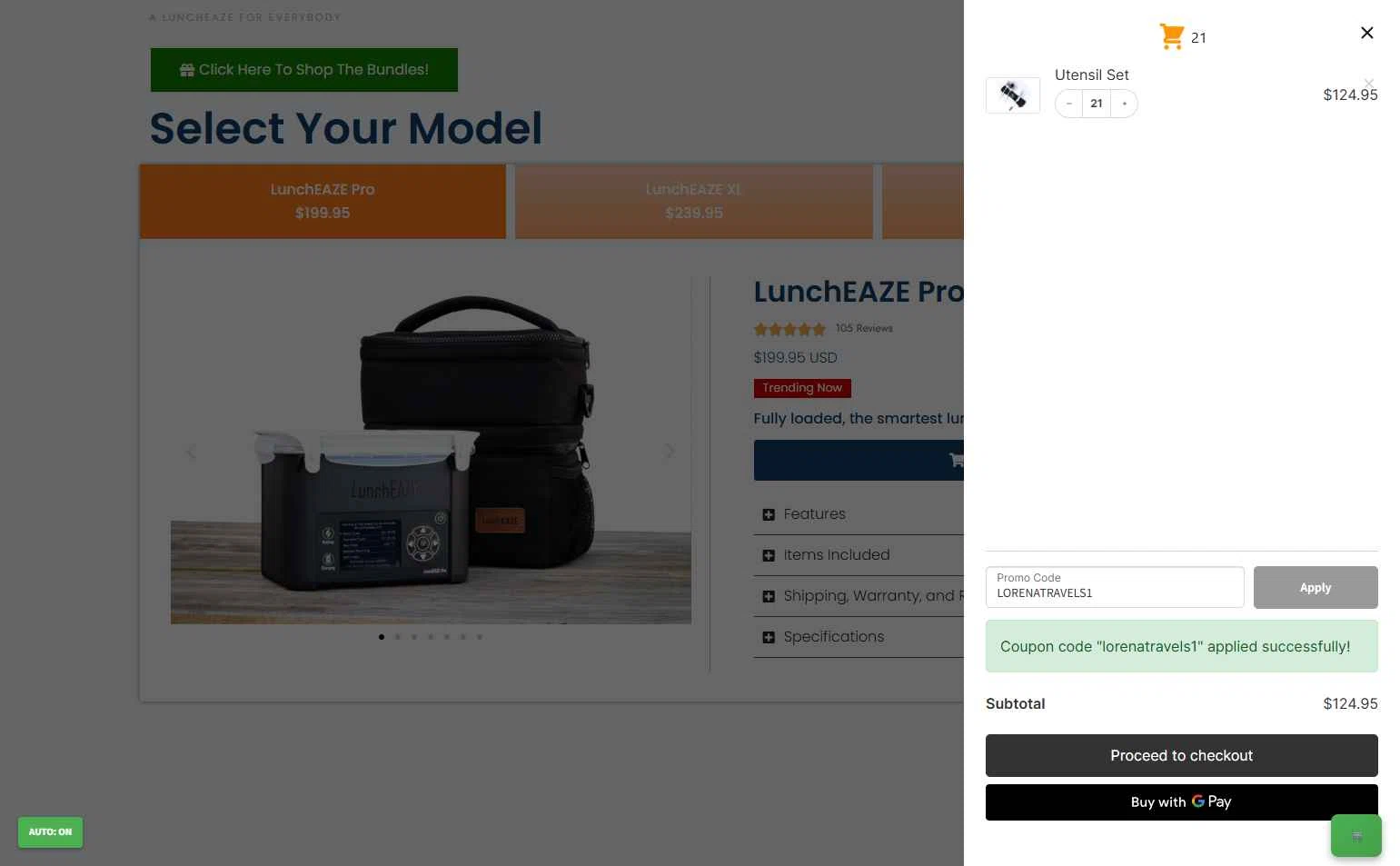Open the Utensil Set product thumbnail
The width and height of the screenshot is (1400, 866).
(x=1013, y=95)
